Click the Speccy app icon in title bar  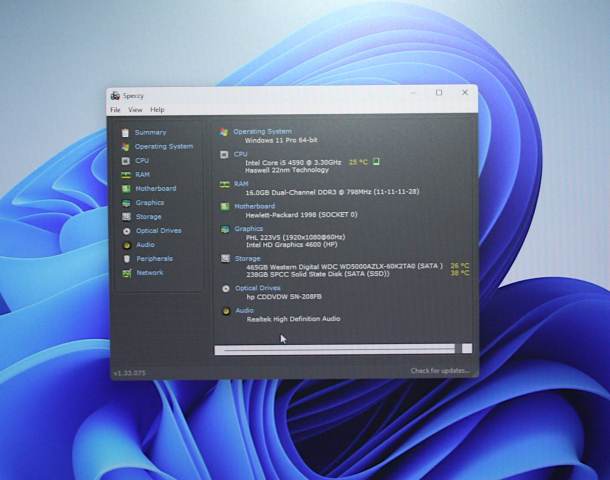point(115,96)
